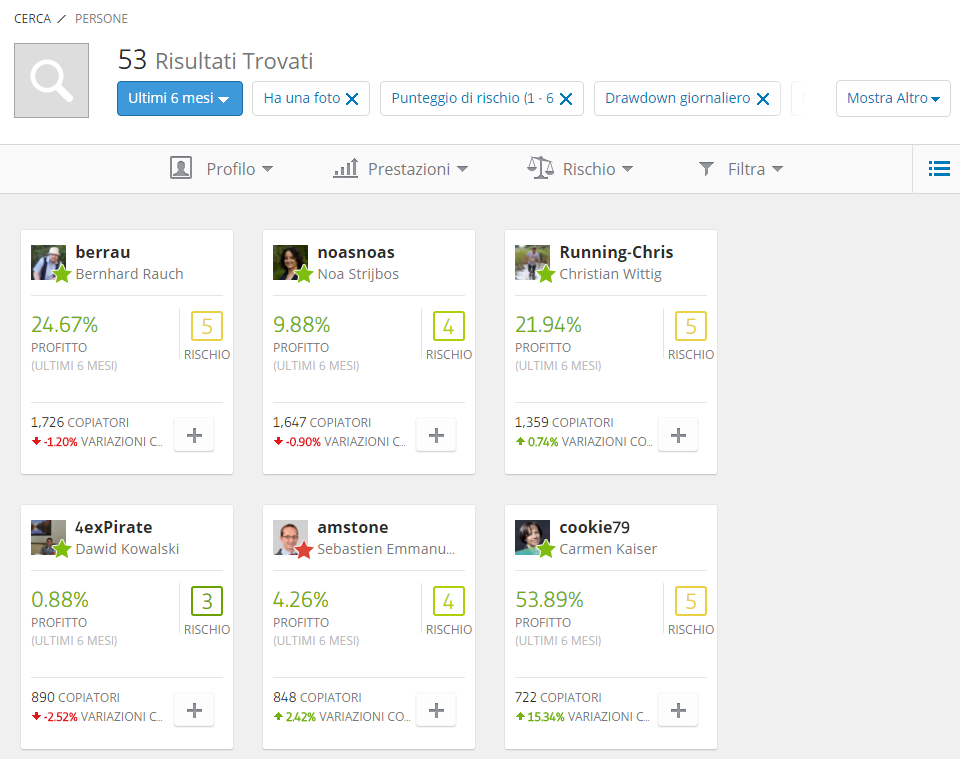Open amstone's profile photo
Screen dimensions: 960x759
[x=290, y=537]
